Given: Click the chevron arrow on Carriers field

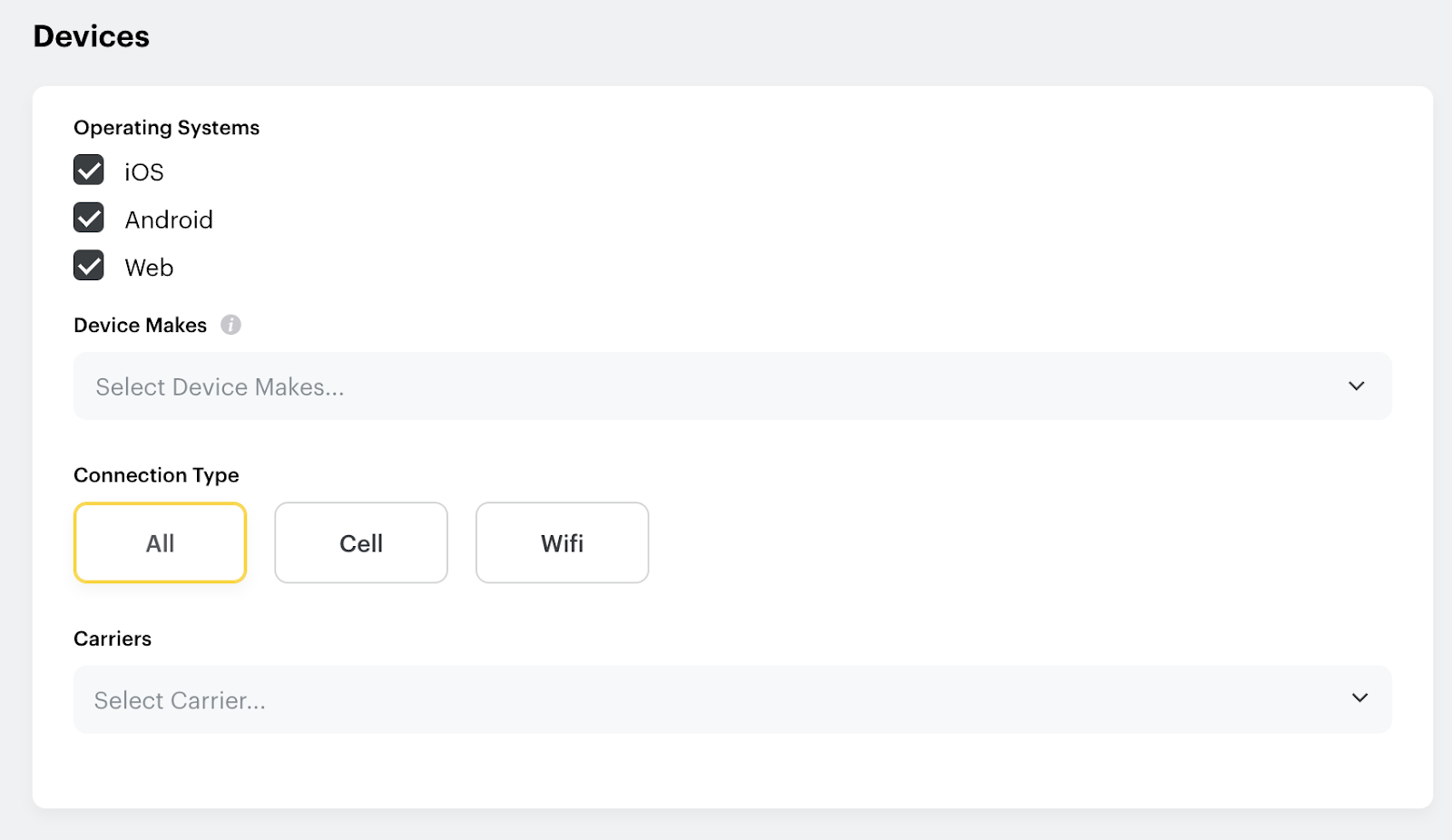Looking at the screenshot, I should tap(1359, 698).
